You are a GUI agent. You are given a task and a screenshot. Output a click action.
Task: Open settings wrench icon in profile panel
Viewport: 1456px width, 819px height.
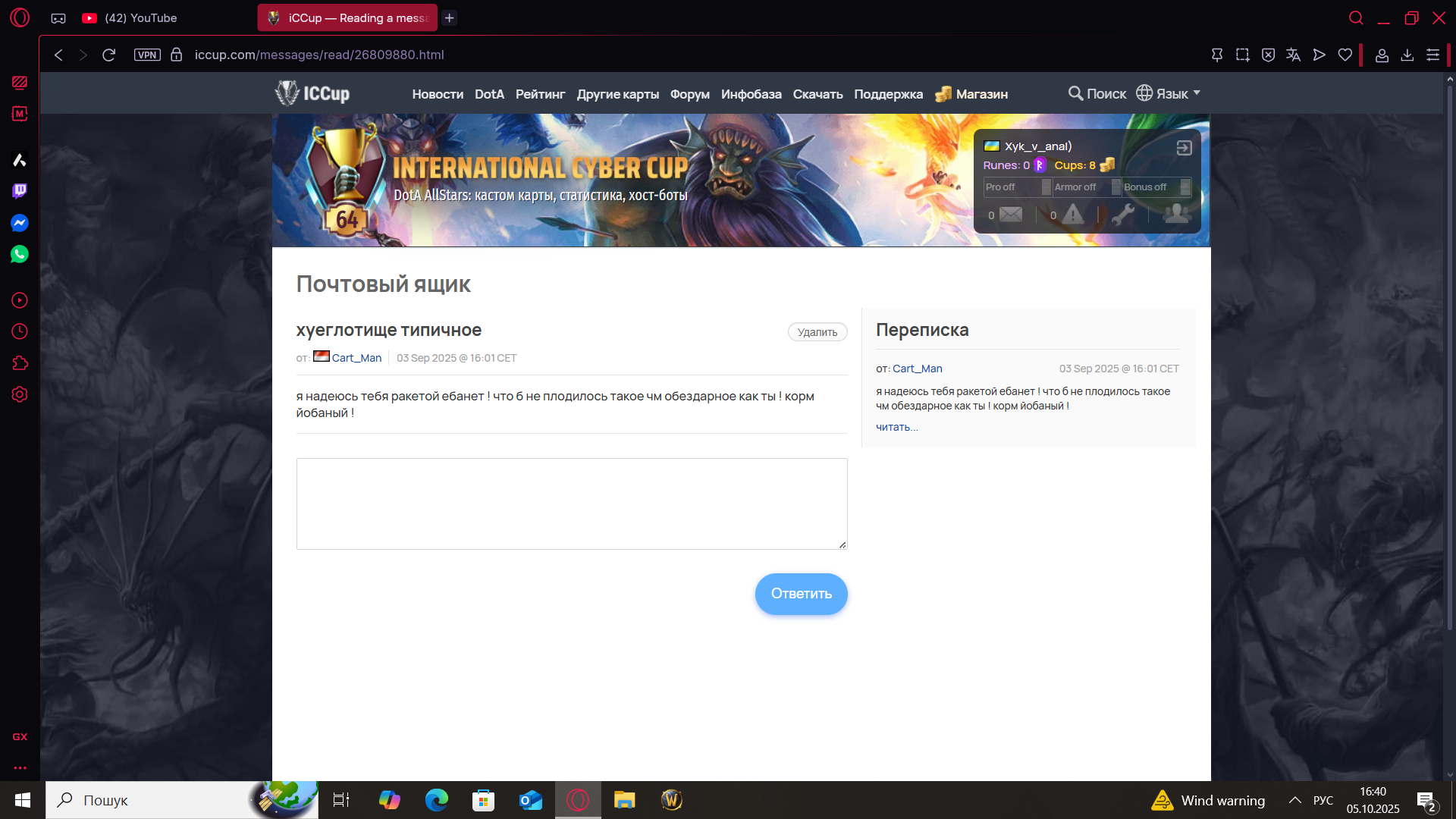(x=1123, y=215)
